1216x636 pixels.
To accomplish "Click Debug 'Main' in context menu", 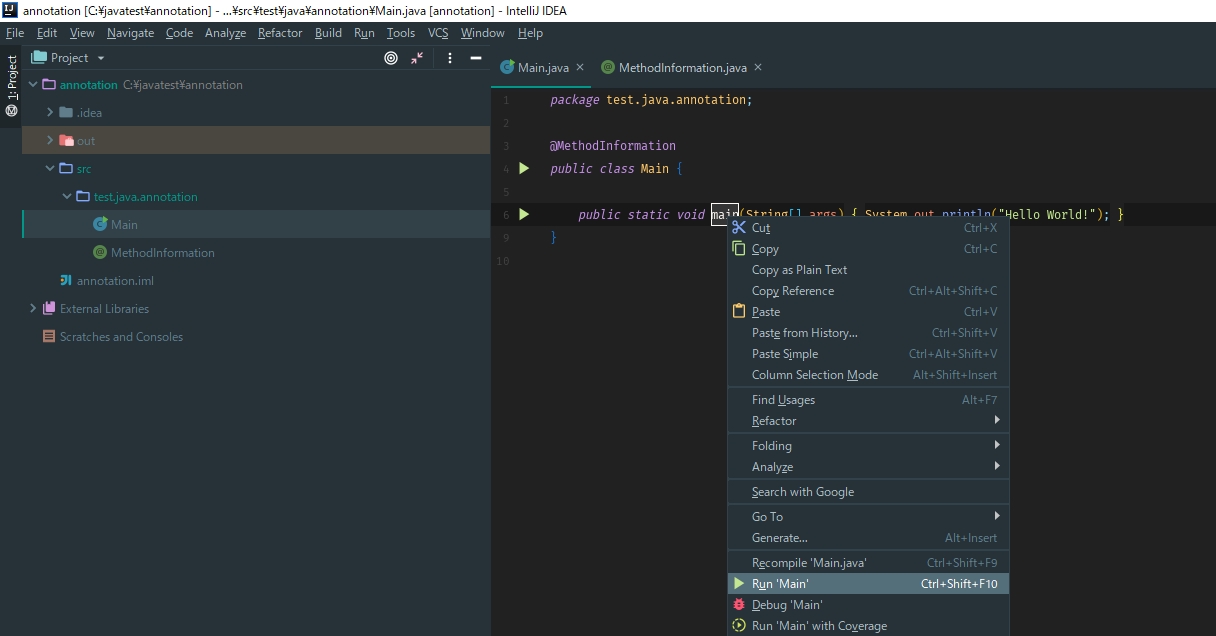I will click(868, 605).
